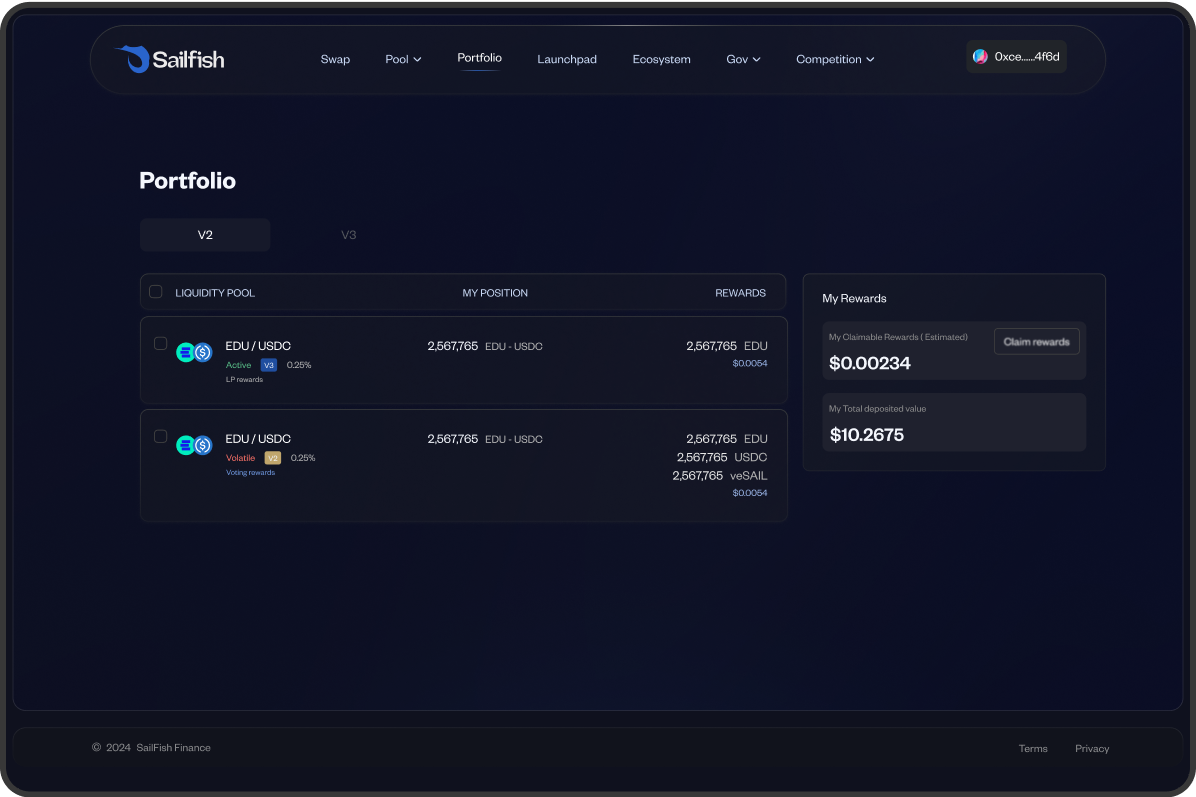Click EDU token icon in Volatile pool row
Image resolution: width=1196 pixels, height=797 pixels.
pyautogui.click(x=185, y=445)
